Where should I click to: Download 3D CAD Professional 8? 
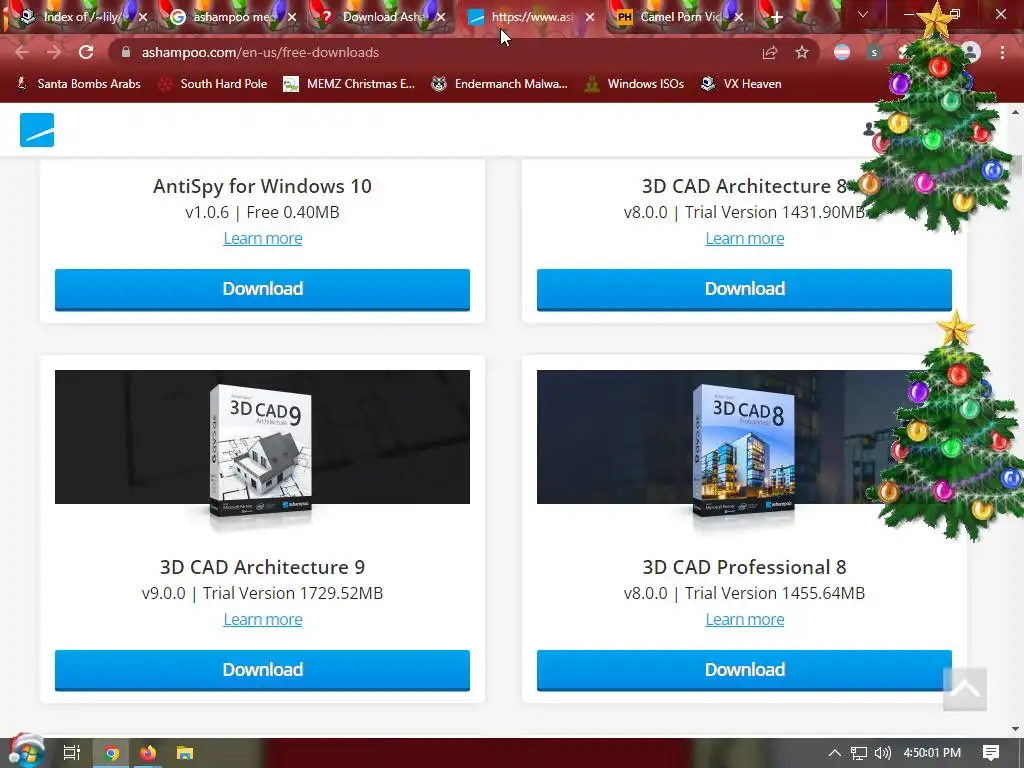click(x=744, y=670)
